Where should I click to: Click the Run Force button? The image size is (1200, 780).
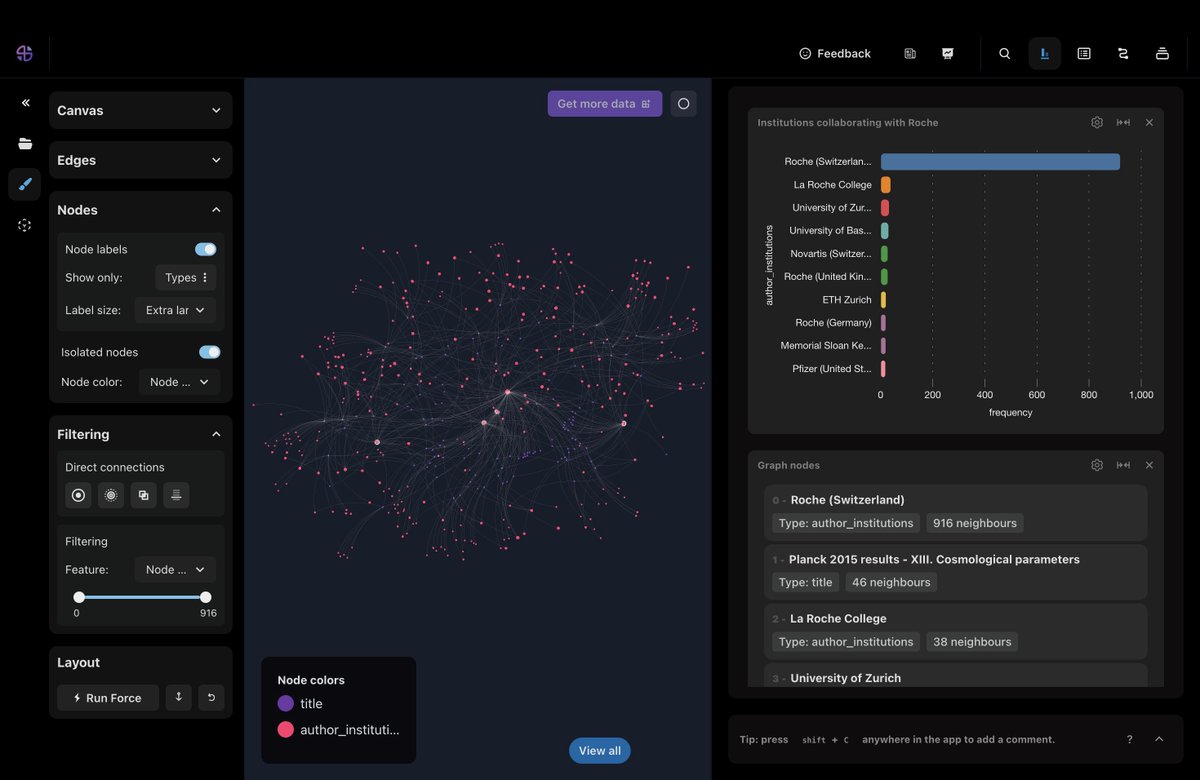pyautogui.click(x=108, y=697)
